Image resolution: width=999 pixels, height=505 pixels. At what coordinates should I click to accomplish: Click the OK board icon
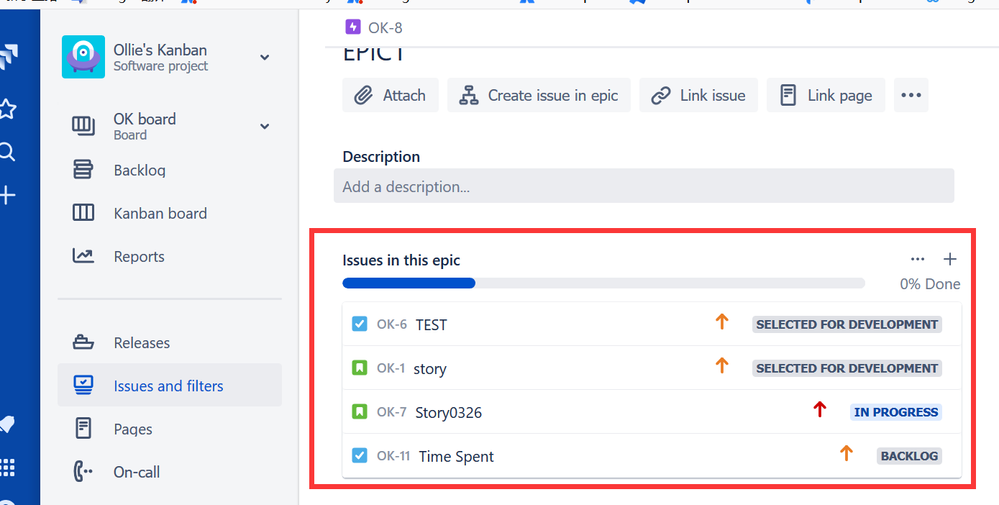point(83,126)
